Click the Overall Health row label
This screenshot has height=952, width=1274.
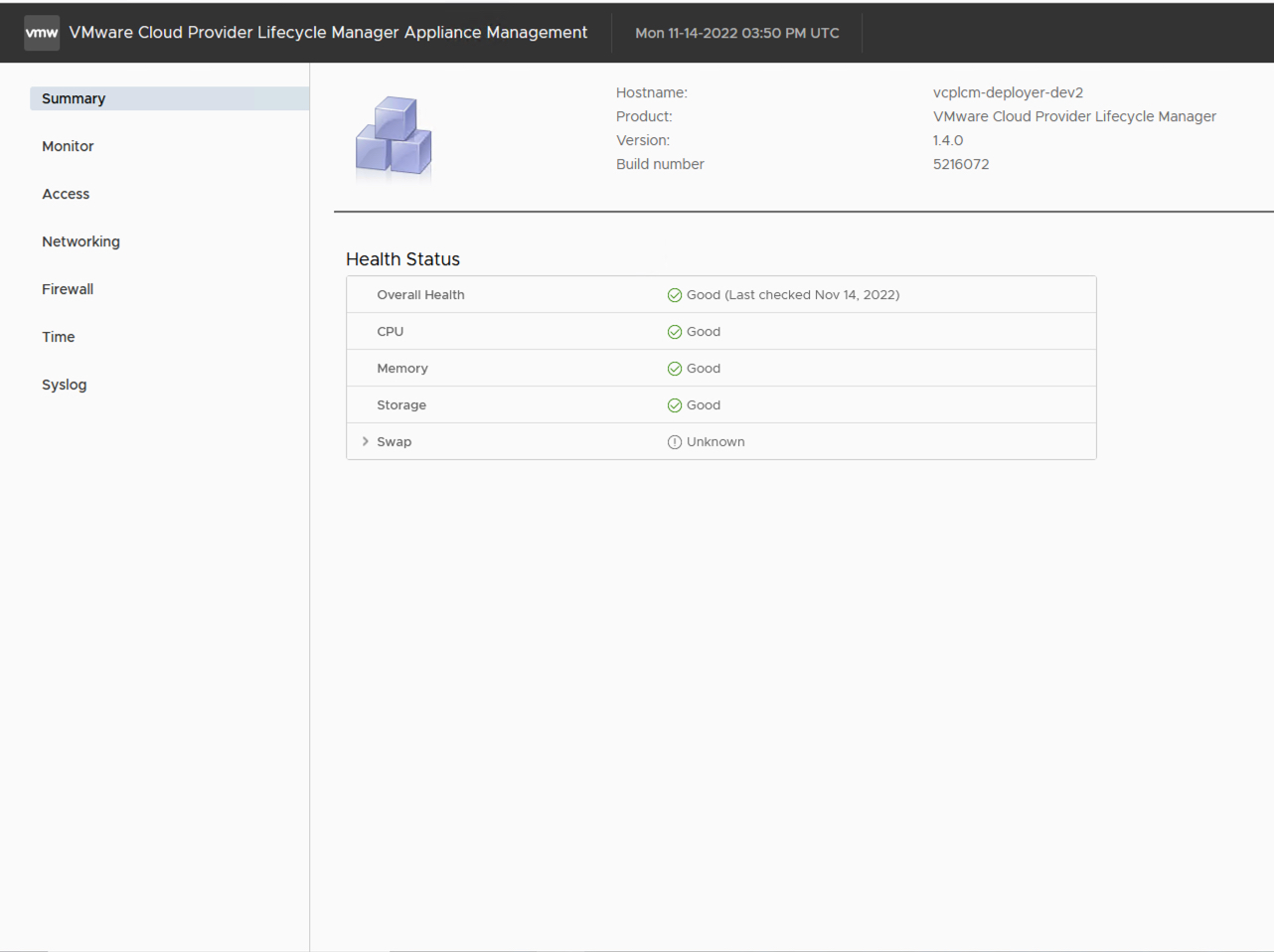pyautogui.click(x=420, y=295)
